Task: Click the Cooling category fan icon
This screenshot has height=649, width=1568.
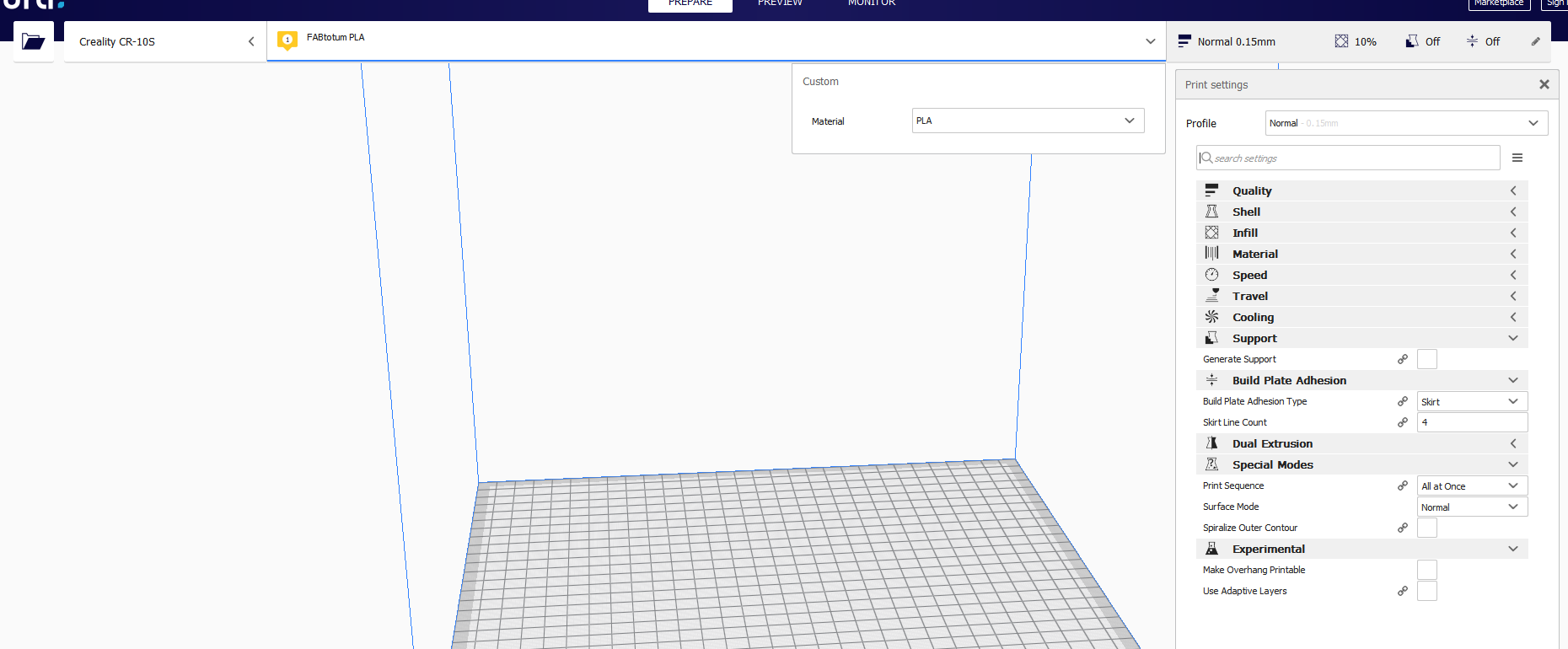Action: tap(1211, 317)
